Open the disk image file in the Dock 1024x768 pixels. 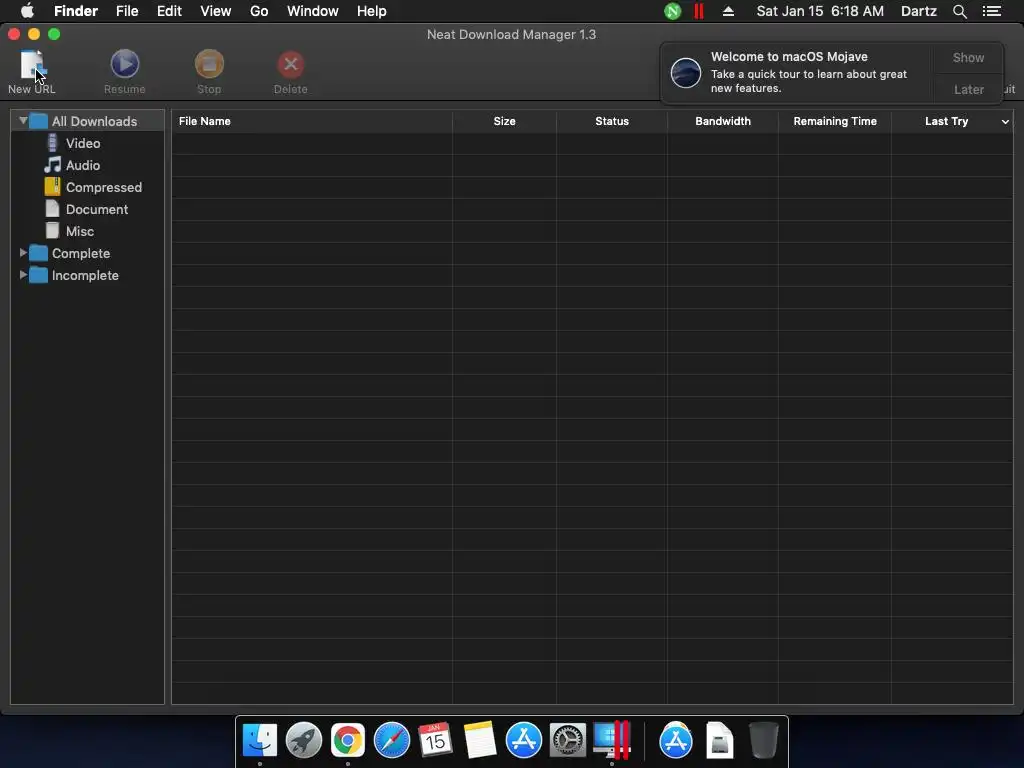(720, 741)
